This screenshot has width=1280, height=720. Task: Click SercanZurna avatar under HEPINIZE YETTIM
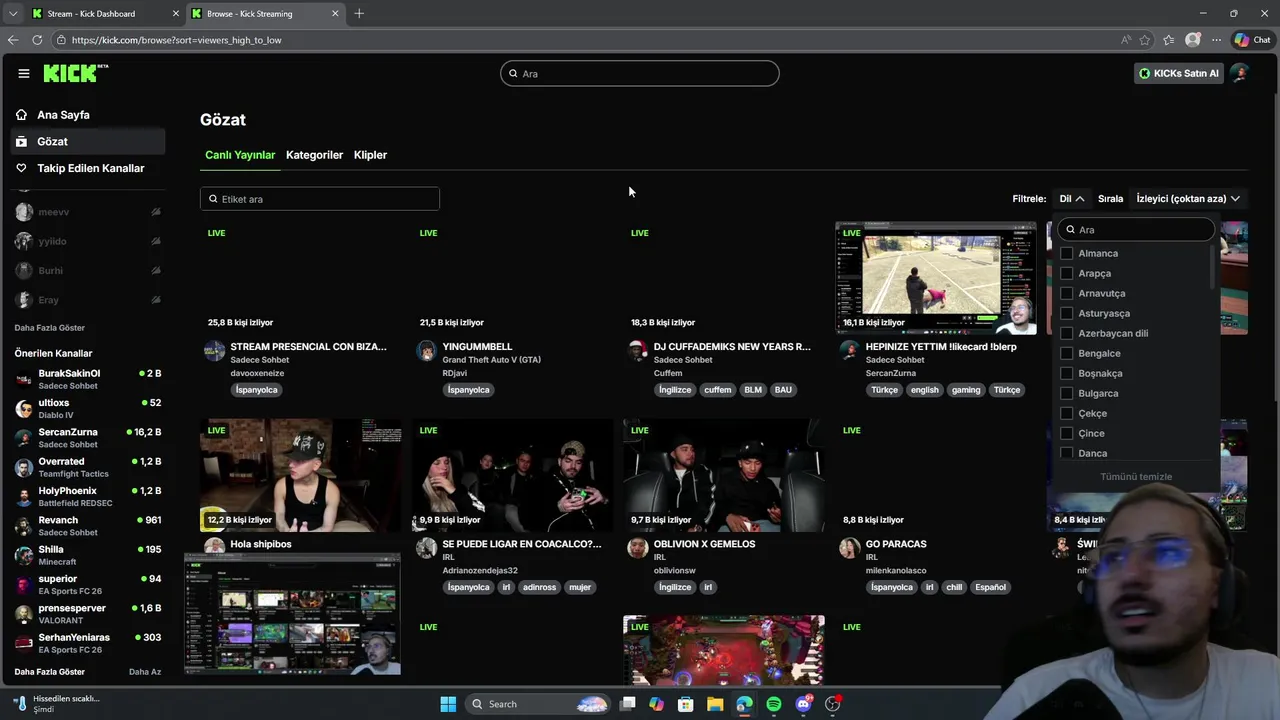(x=849, y=351)
